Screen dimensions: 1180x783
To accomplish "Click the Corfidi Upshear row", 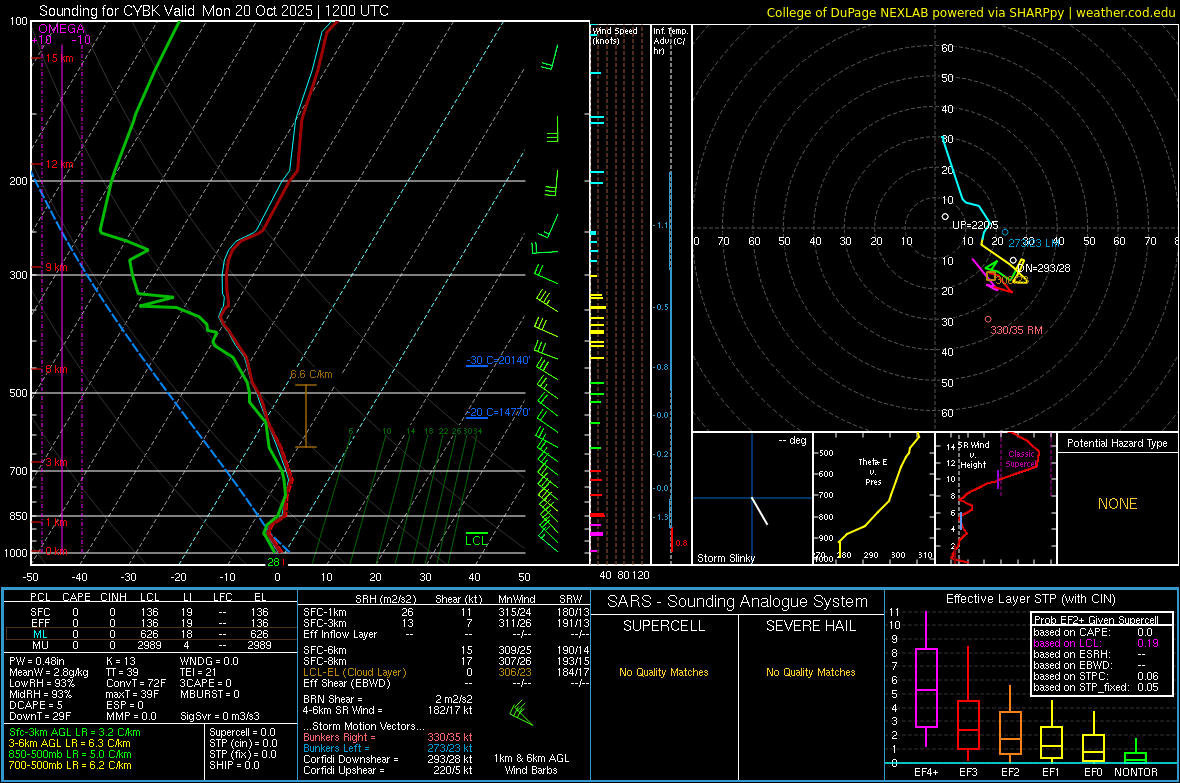I will [388, 770].
